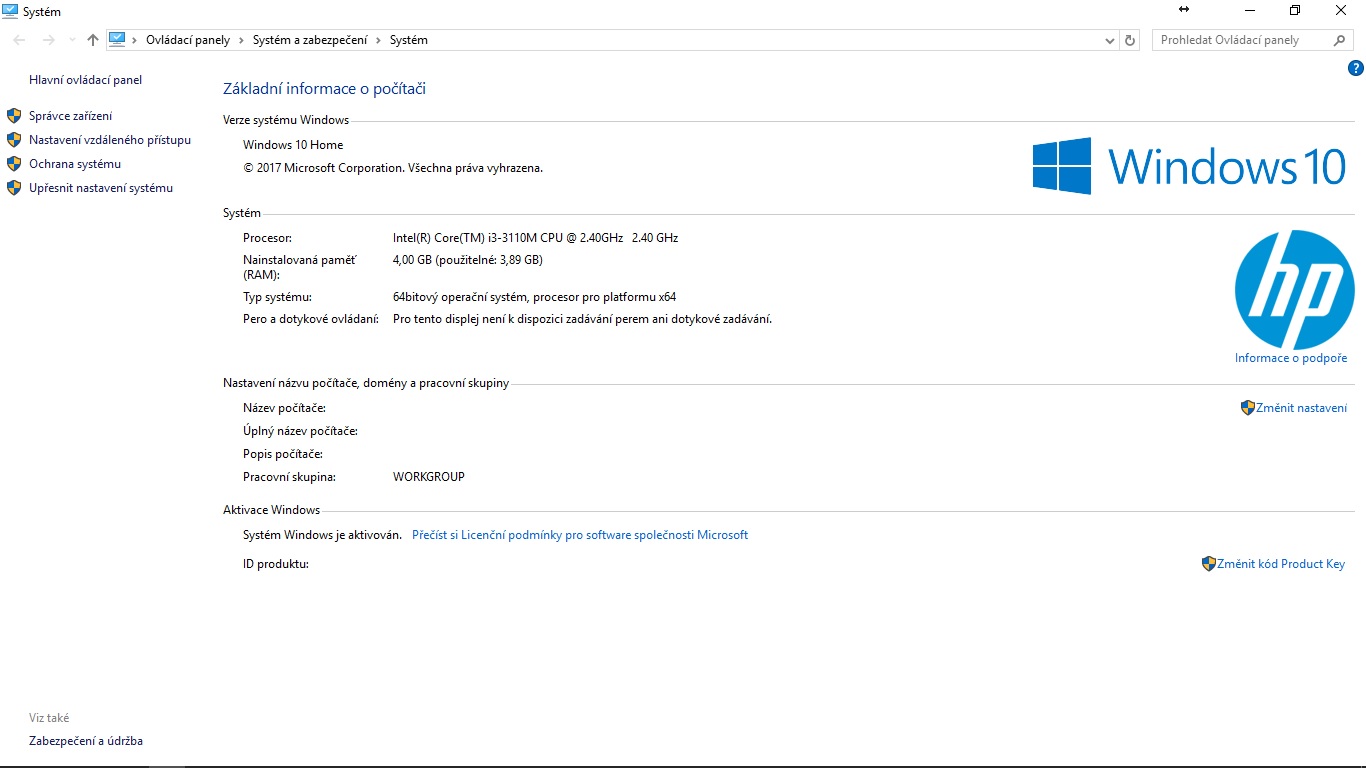Click the back navigation arrow
This screenshot has height=768, width=1366.
20,40
